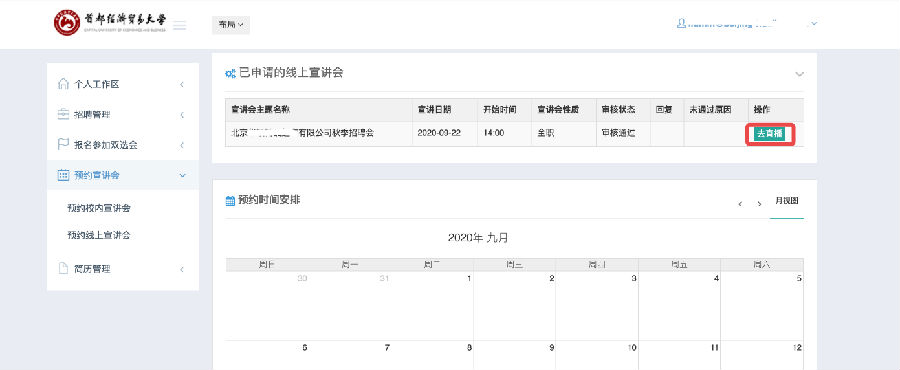Collapse the 预约宣讲会 submenu arrow
The image size is (900, 370).
[x=183, y=175]
